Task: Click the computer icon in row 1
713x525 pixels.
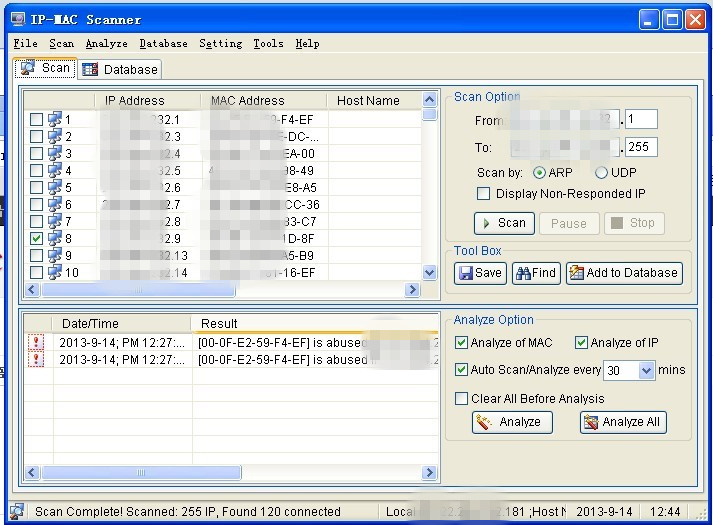Action: click(55, 120)
